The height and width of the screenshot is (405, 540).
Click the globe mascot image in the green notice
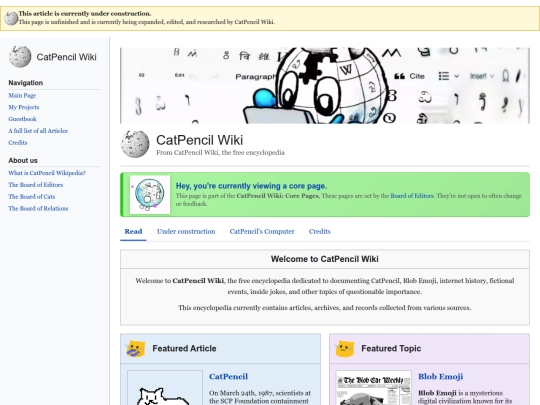[150, 195]
